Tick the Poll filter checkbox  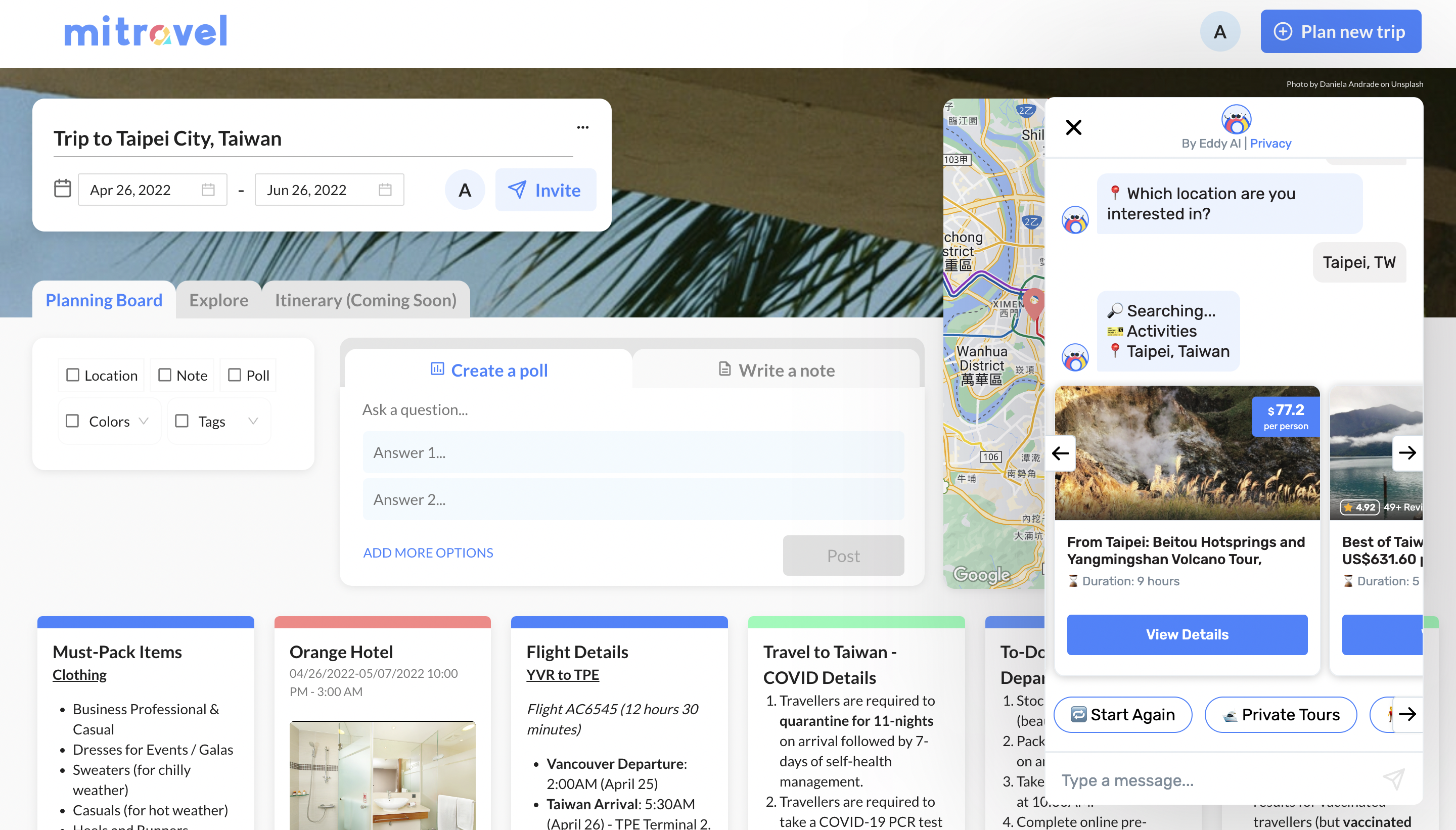pyautogui.click(x=234, y=375)
